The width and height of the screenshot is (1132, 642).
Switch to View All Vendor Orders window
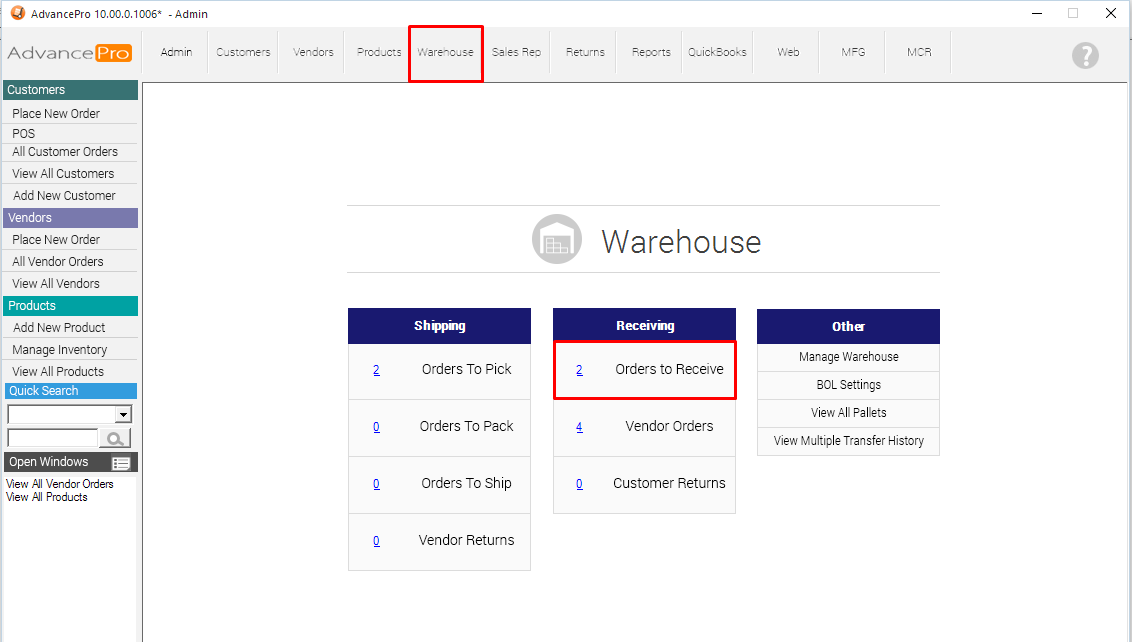tap(60, 484)
